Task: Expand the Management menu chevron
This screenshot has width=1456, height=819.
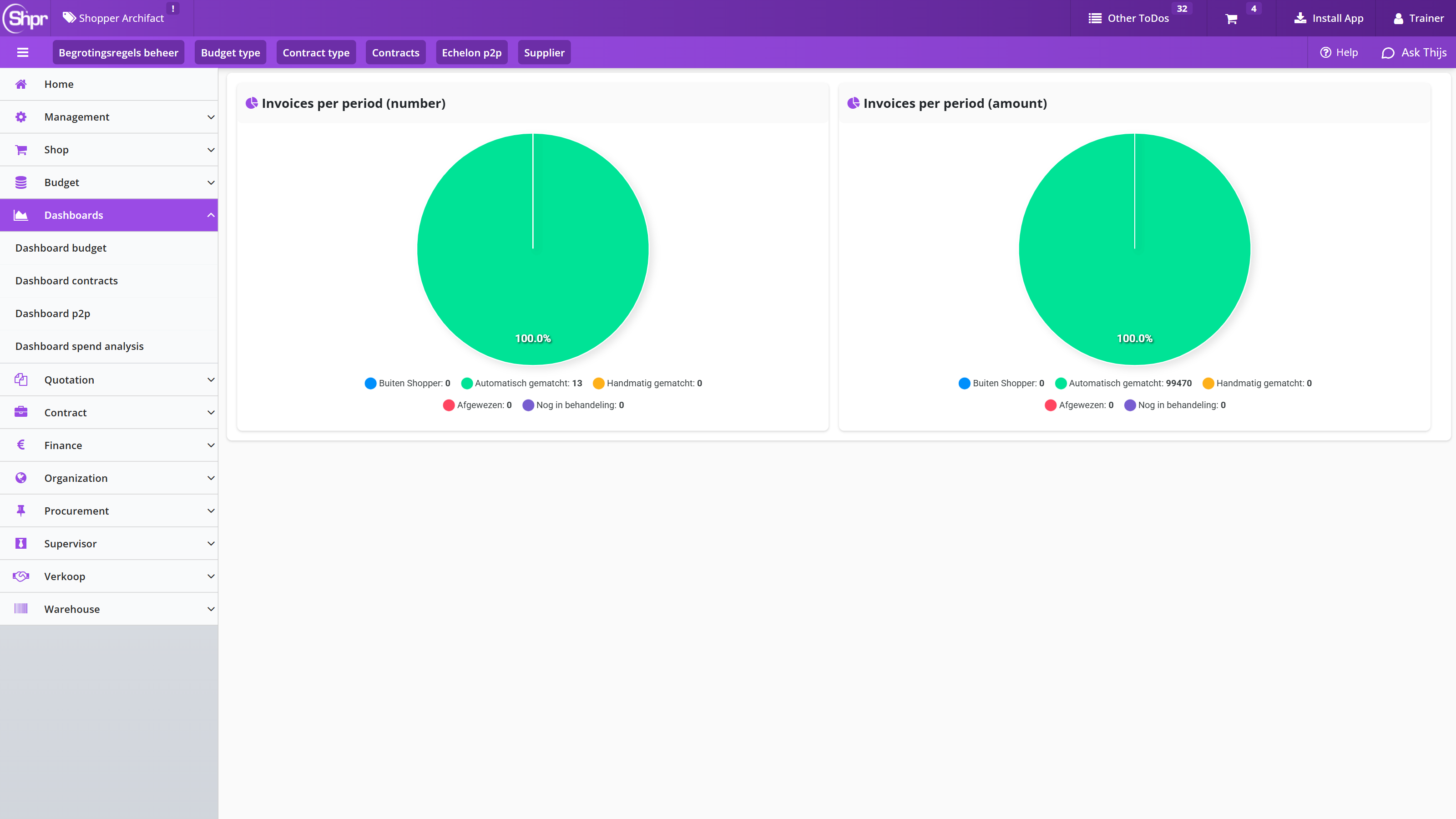Action: (211, 117)
